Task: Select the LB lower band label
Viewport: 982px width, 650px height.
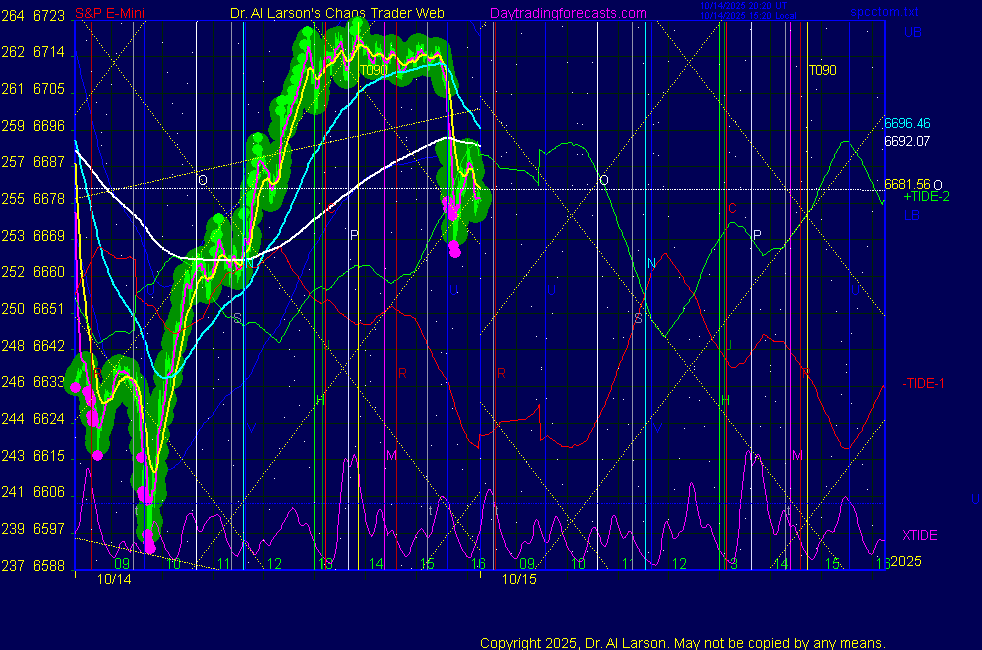Action: [912, 215]
